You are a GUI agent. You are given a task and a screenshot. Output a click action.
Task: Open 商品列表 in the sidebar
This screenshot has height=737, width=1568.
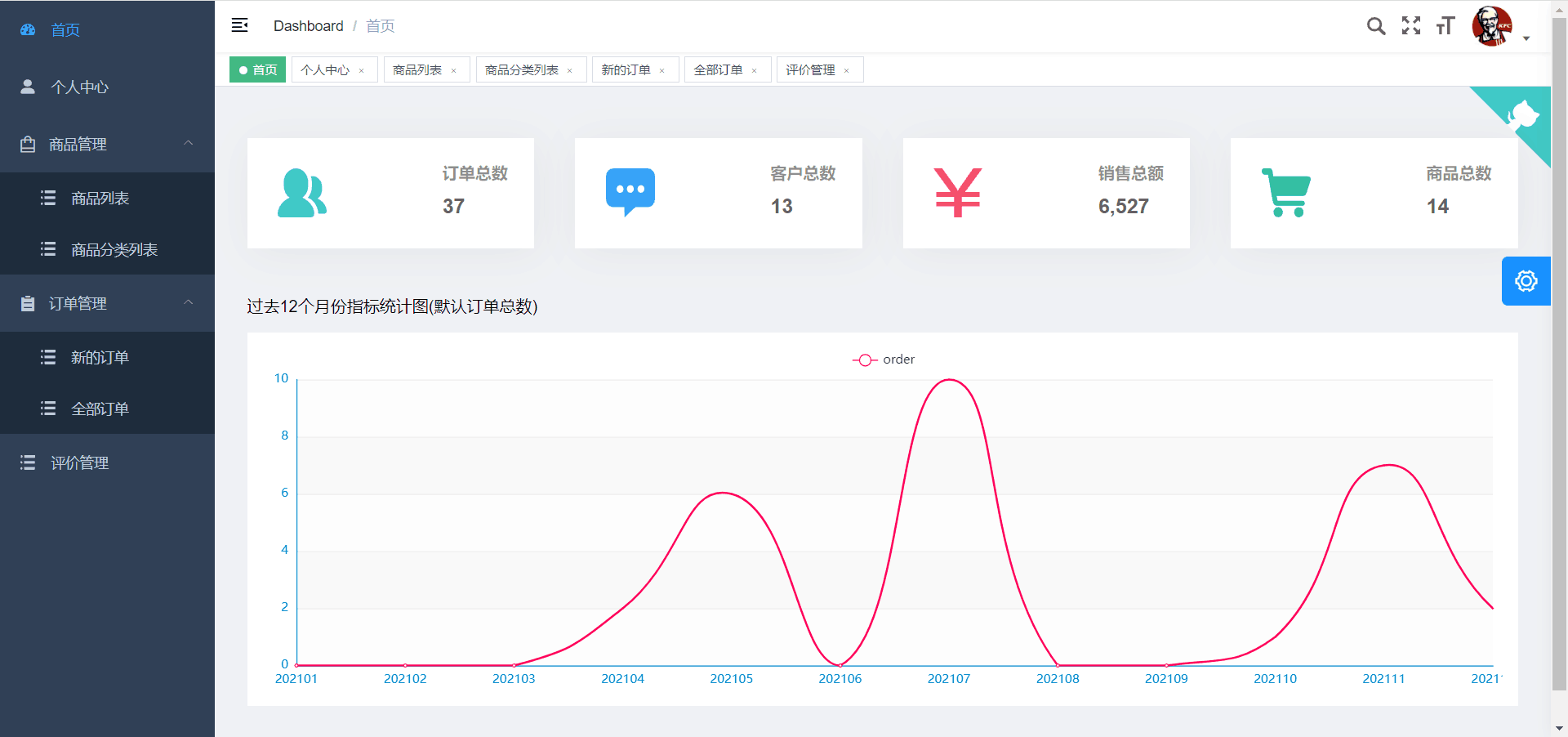coord(107,198)
